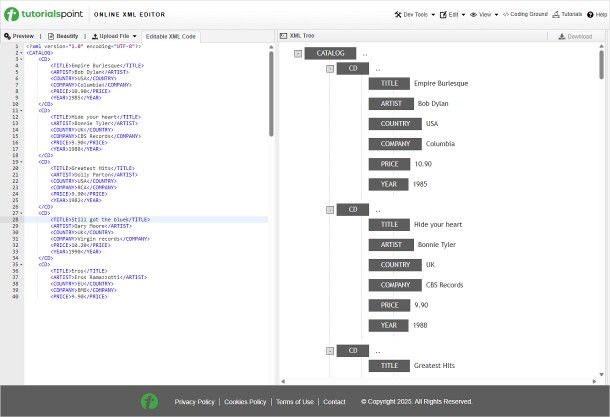Image resolution: width=610 pixels, height=417 pixels.
Task: Click the horizontal scroll right arrow in tree
Action: coord(594,382)
